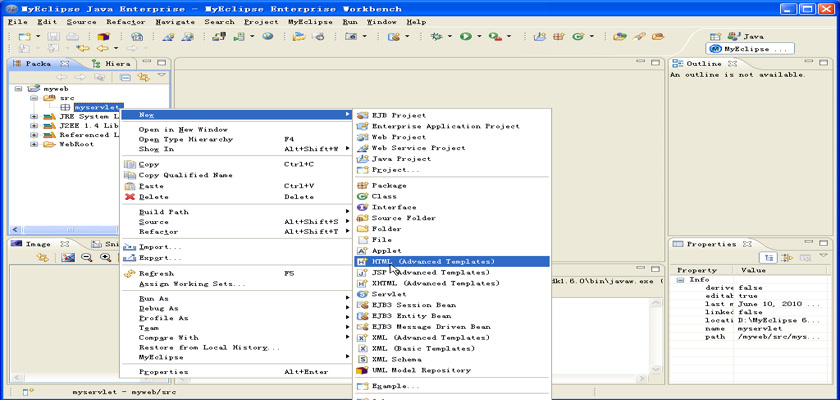Minimize the Outline panel
The image size is (840, 400).
(810, 63)
